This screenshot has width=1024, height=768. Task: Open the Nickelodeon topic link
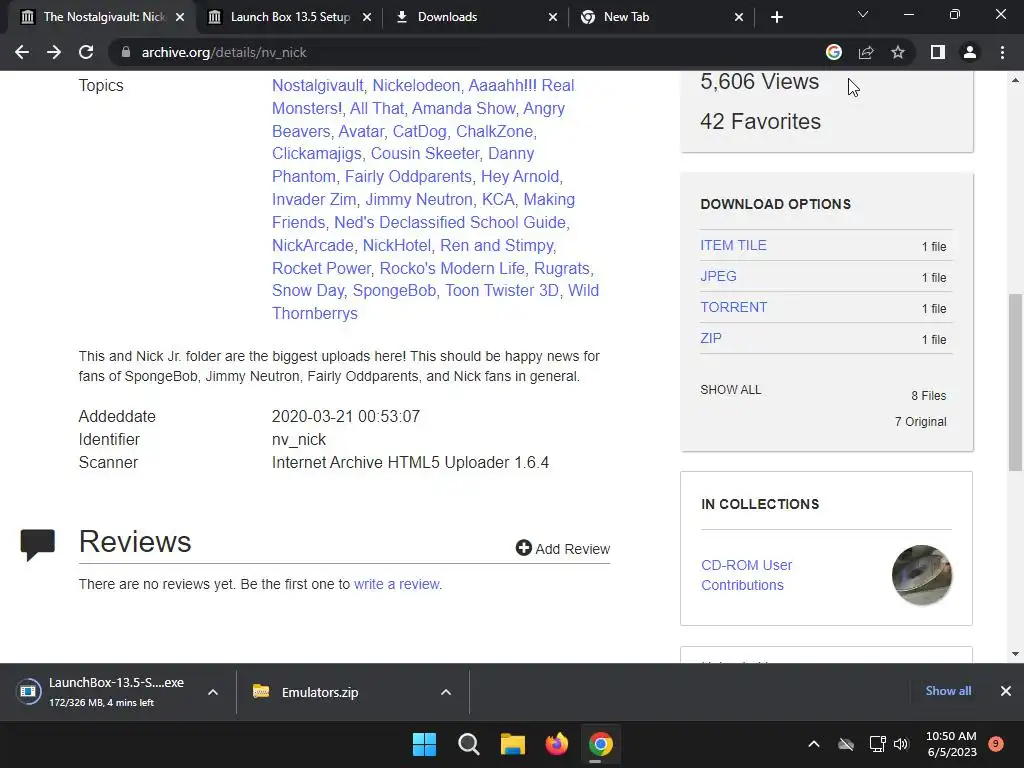click(416, 86)
